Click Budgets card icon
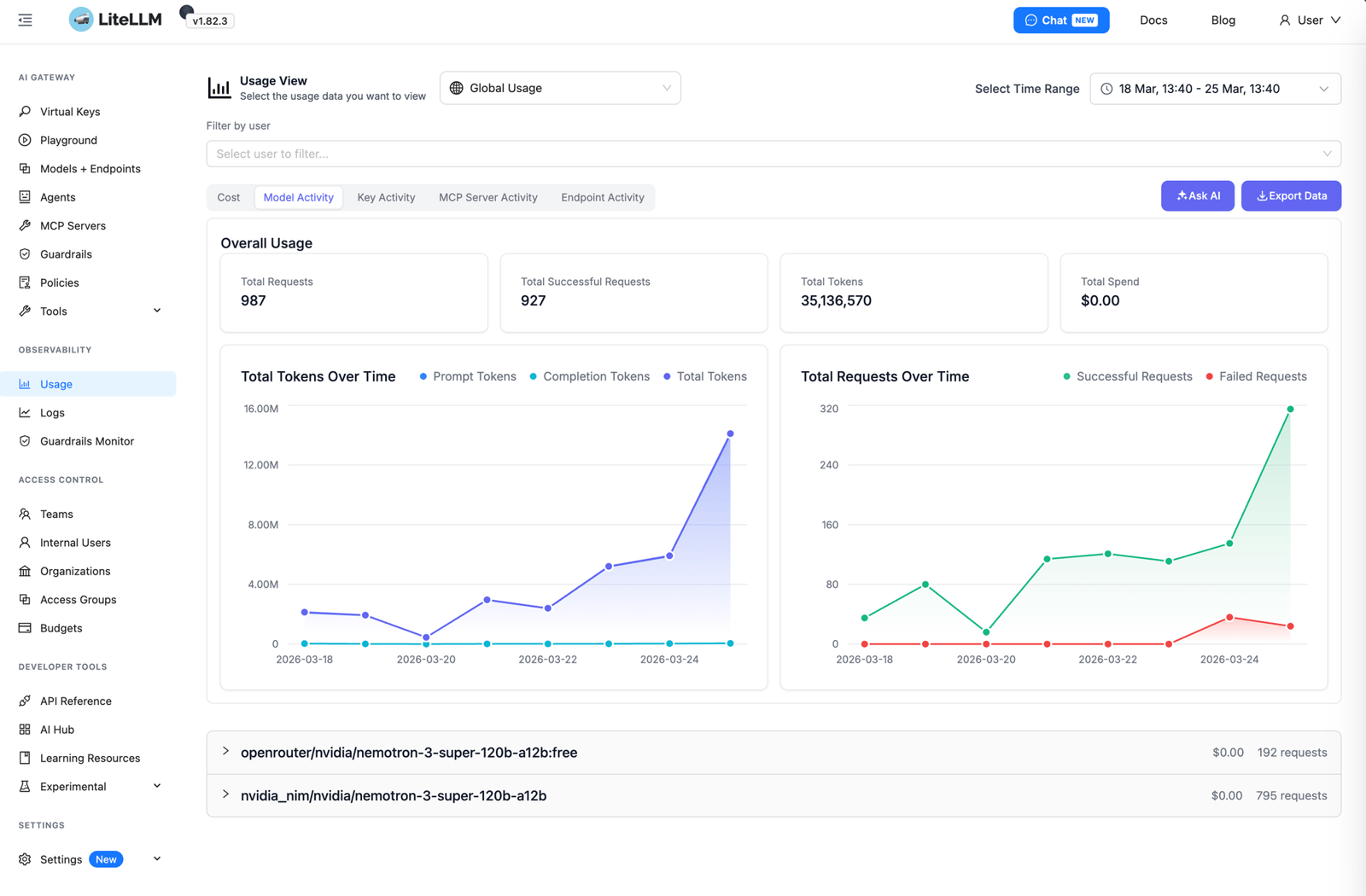This screenshot has height=896, width=1366. (25, 628)
